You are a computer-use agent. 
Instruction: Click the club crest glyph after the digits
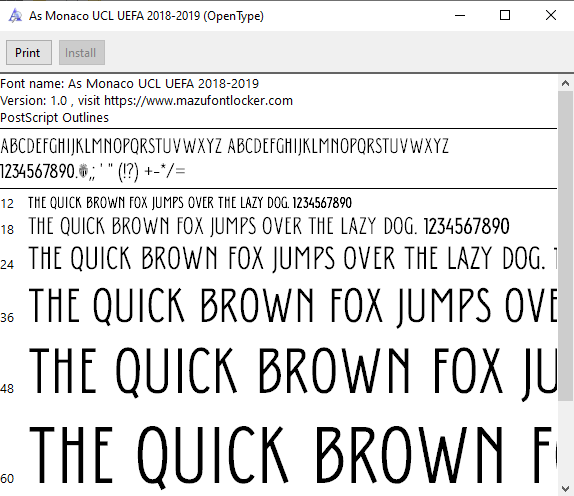tap(83, 171)
